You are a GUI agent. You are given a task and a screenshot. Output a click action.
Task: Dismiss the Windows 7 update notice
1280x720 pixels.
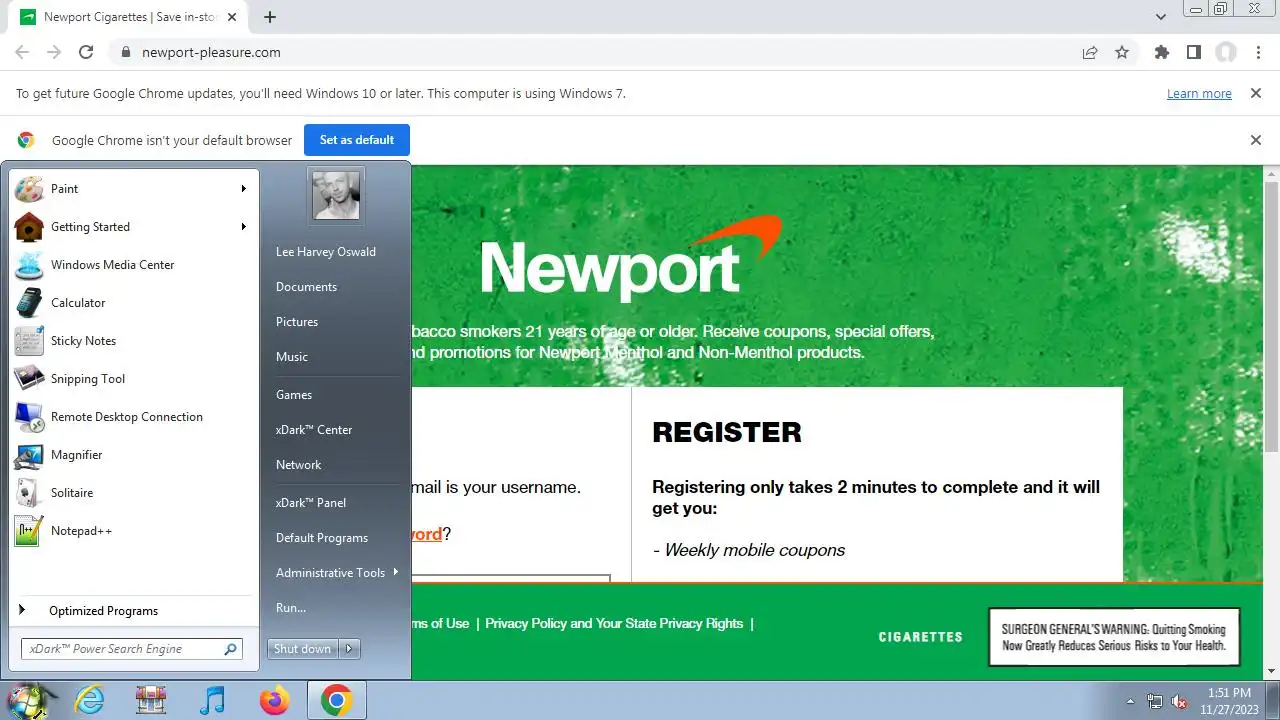[1255, 93]
